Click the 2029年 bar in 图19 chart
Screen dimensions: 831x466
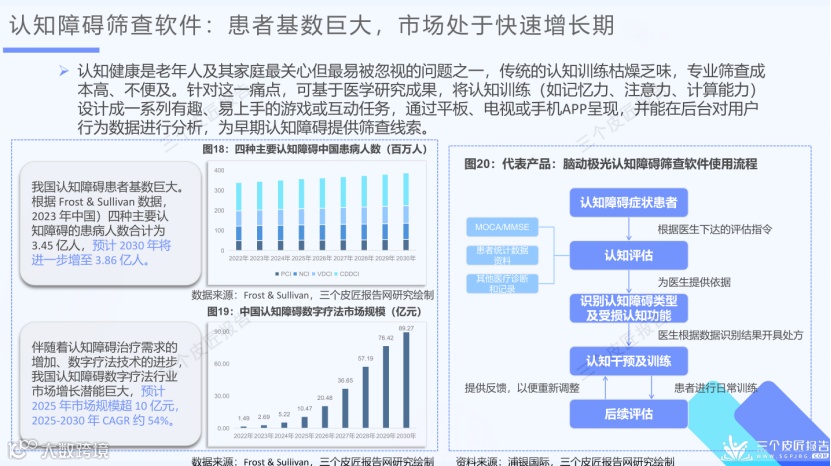(386, 387)
